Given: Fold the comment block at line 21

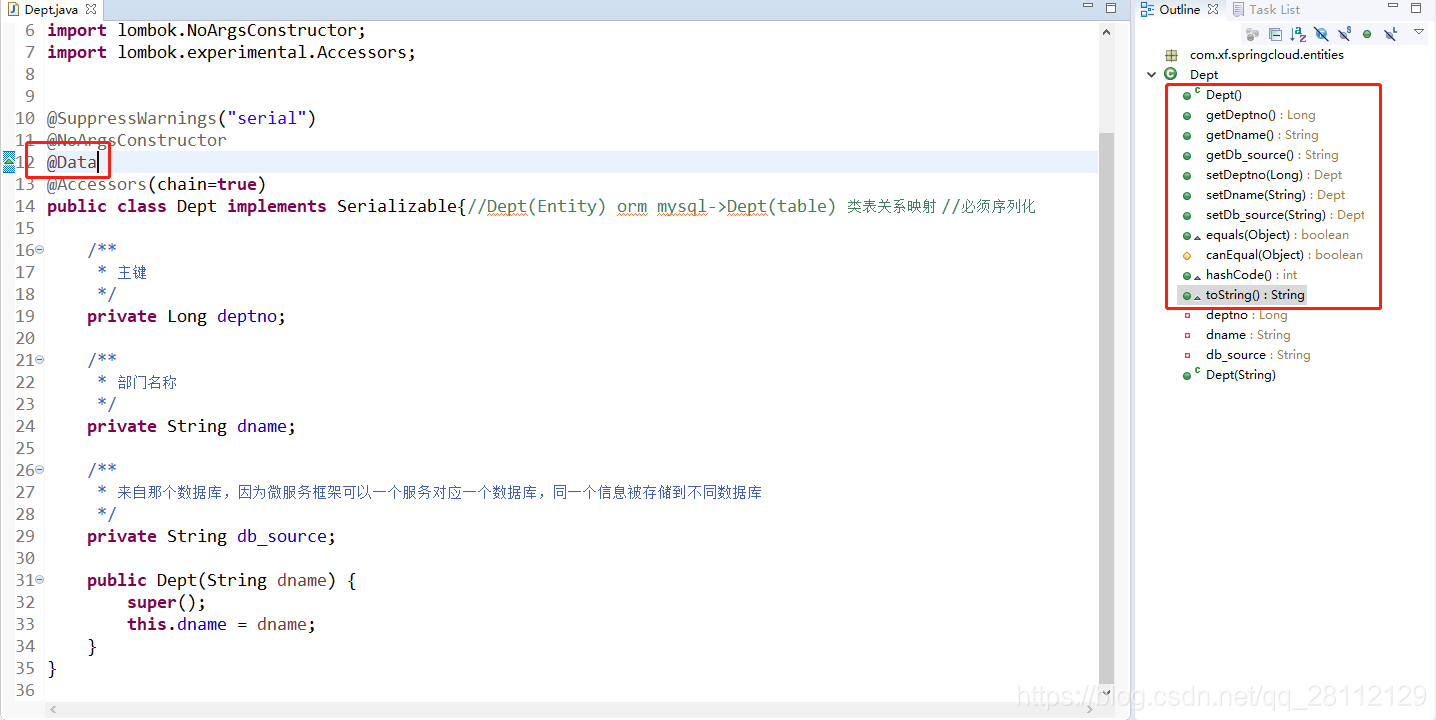Looking at the screenshot, I should pos(40,360).
